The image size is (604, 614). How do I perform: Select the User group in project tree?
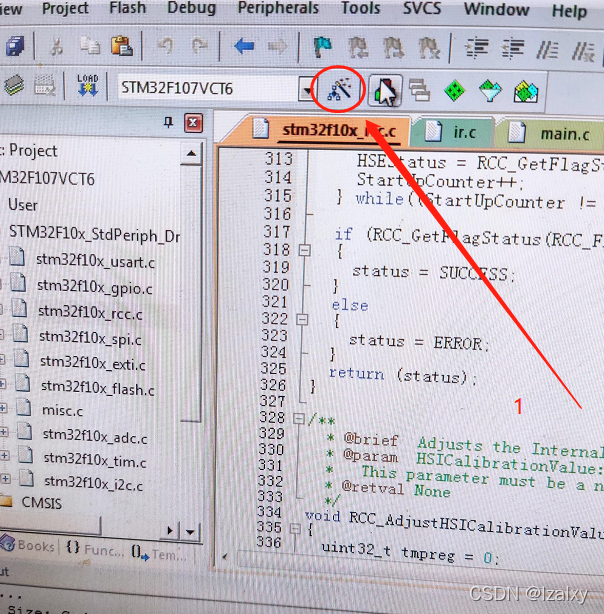[x=23, y=205]
